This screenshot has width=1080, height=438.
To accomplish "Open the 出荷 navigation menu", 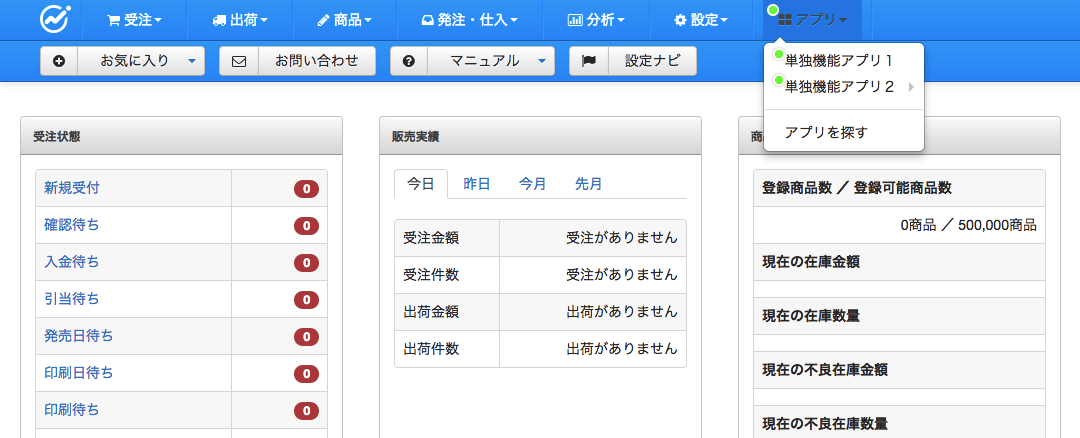I will [x=240, y=19].
